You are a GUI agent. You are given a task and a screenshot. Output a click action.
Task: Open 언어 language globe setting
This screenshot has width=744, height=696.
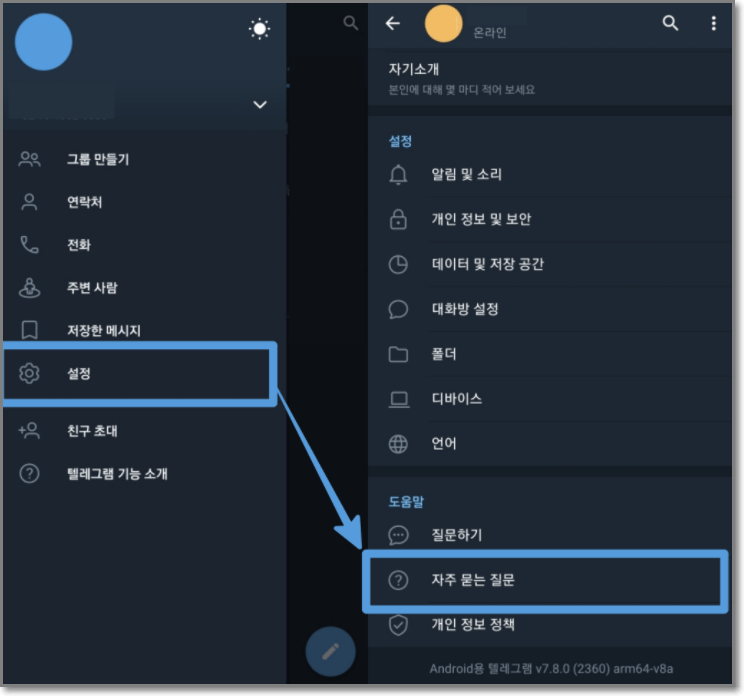point(549,444)
